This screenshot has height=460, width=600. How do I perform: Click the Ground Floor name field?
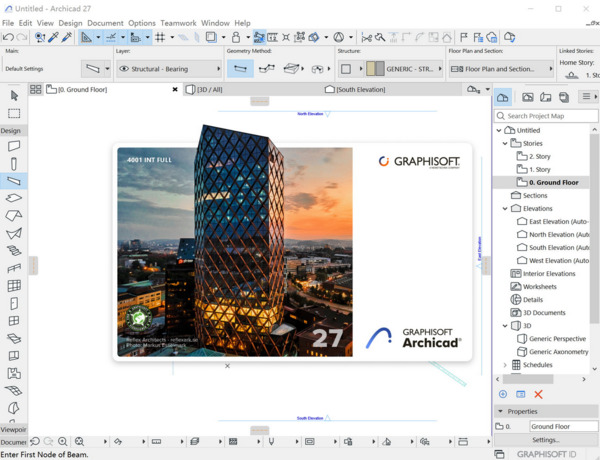563,426
